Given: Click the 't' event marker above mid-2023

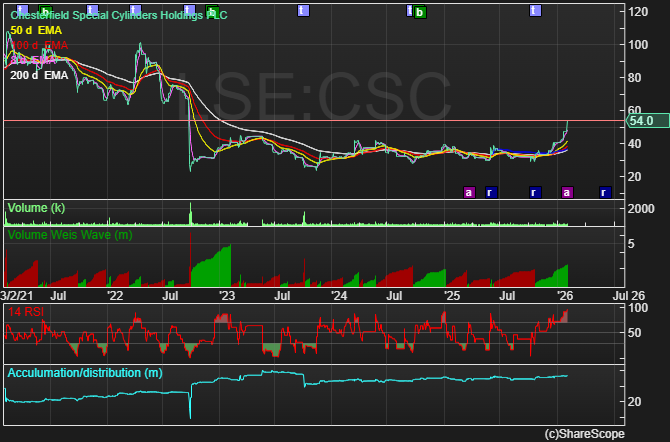Looking at the screenshot, I should pyautogui.click(x=304, y=10).
